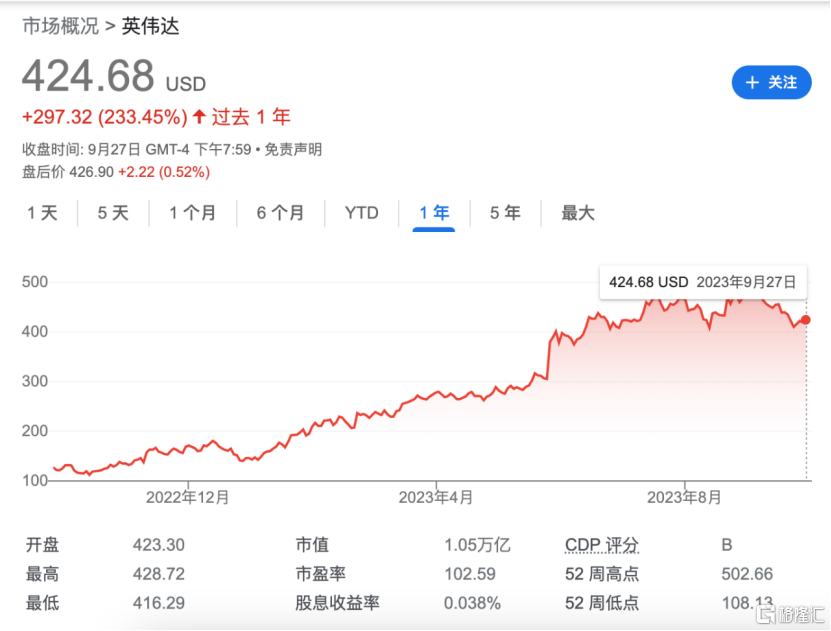The image size is (831, 631).
Task: Click the 市盈率 value 102.59
Action: (470, 574)
